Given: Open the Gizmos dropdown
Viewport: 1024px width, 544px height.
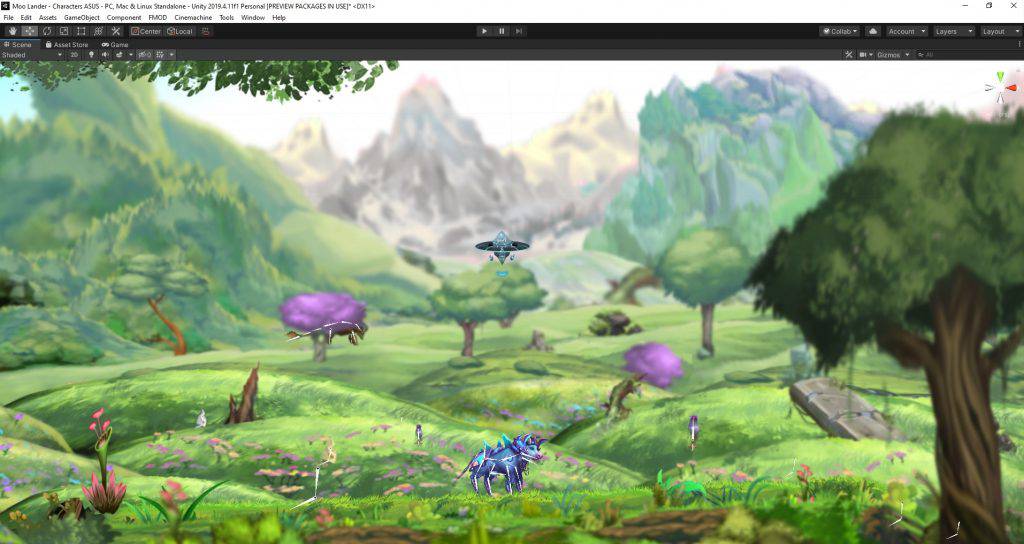Looking at the screenshot, I should 893,55.
